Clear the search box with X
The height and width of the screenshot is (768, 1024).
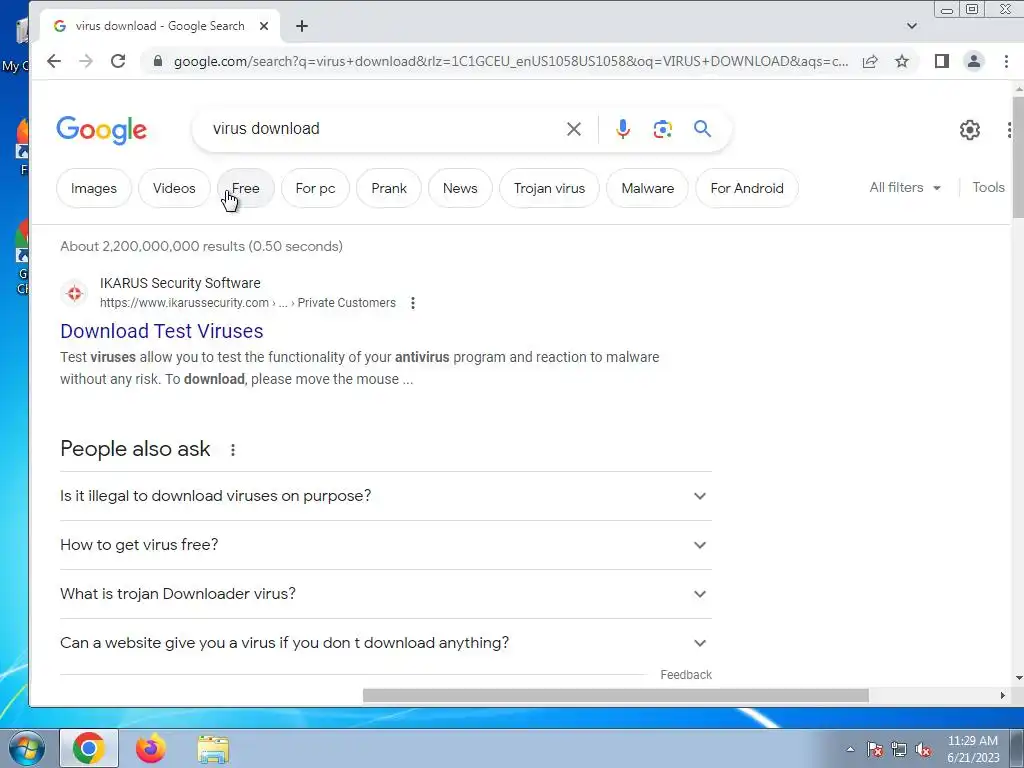click(573, 129)
